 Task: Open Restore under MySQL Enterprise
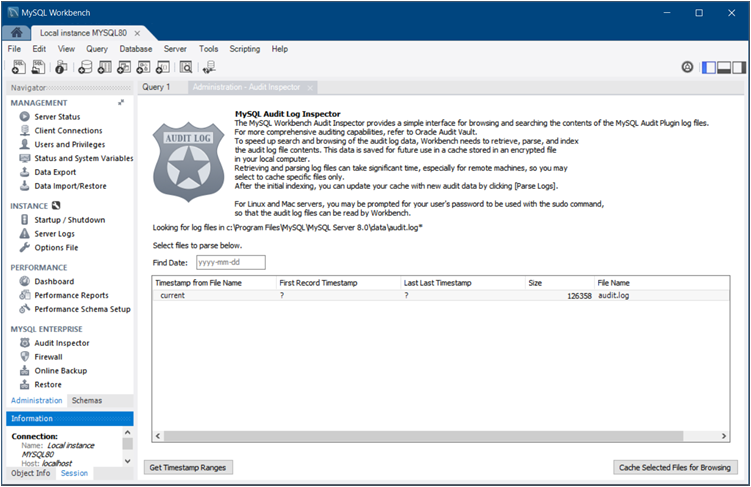pos(48,385)
